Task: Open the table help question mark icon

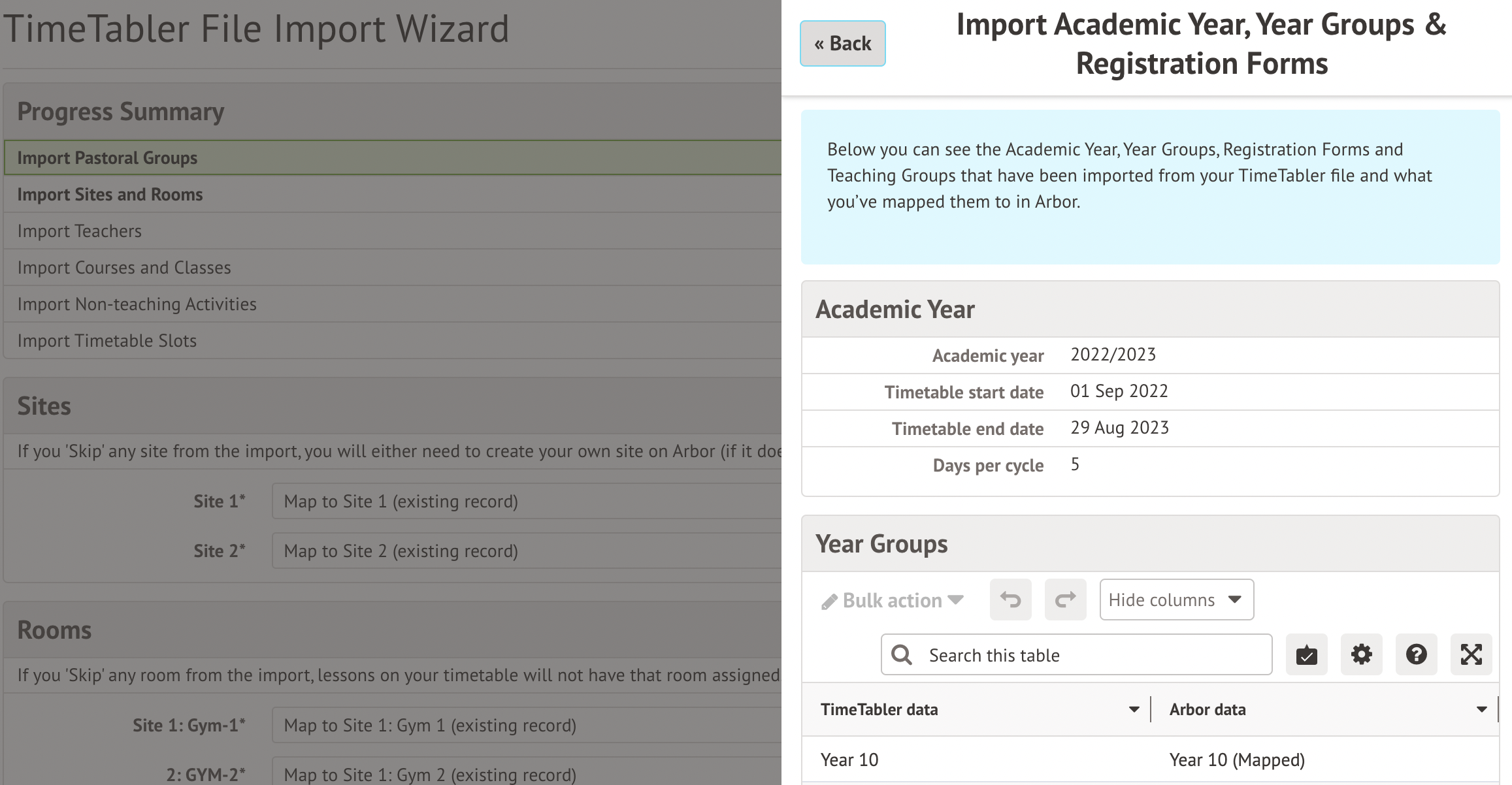Action: (x=1416, y=654)
